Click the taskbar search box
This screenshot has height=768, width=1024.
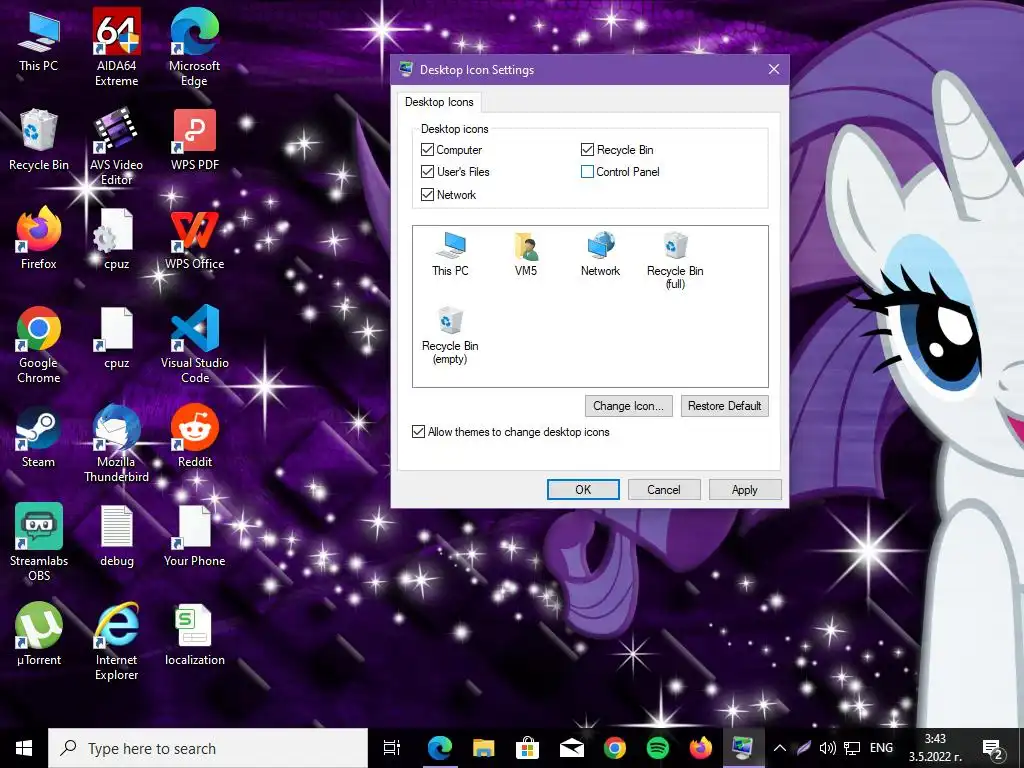pos(208,748)
